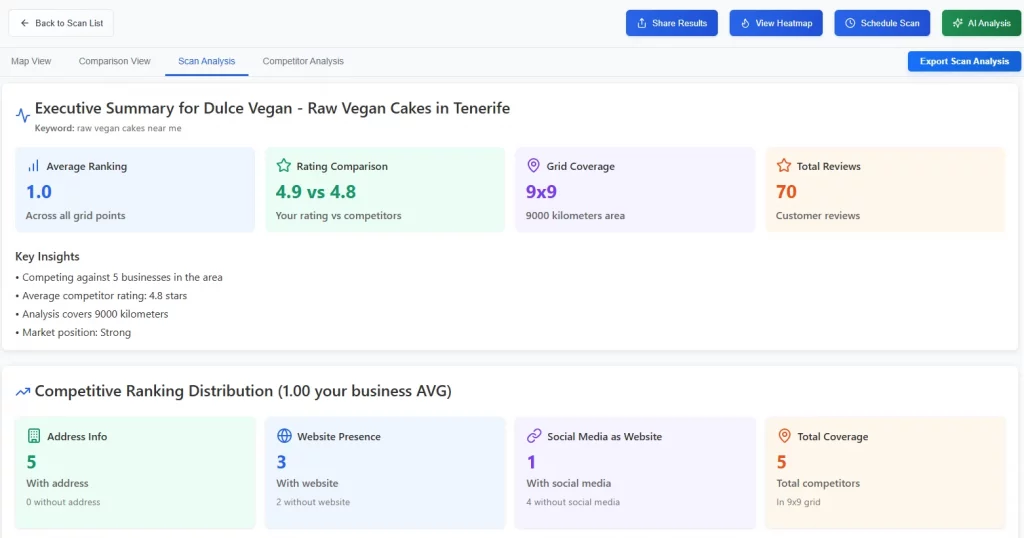Click the Website Presence card title
This screenshot has height=538, width=1024.
[339, 436]
